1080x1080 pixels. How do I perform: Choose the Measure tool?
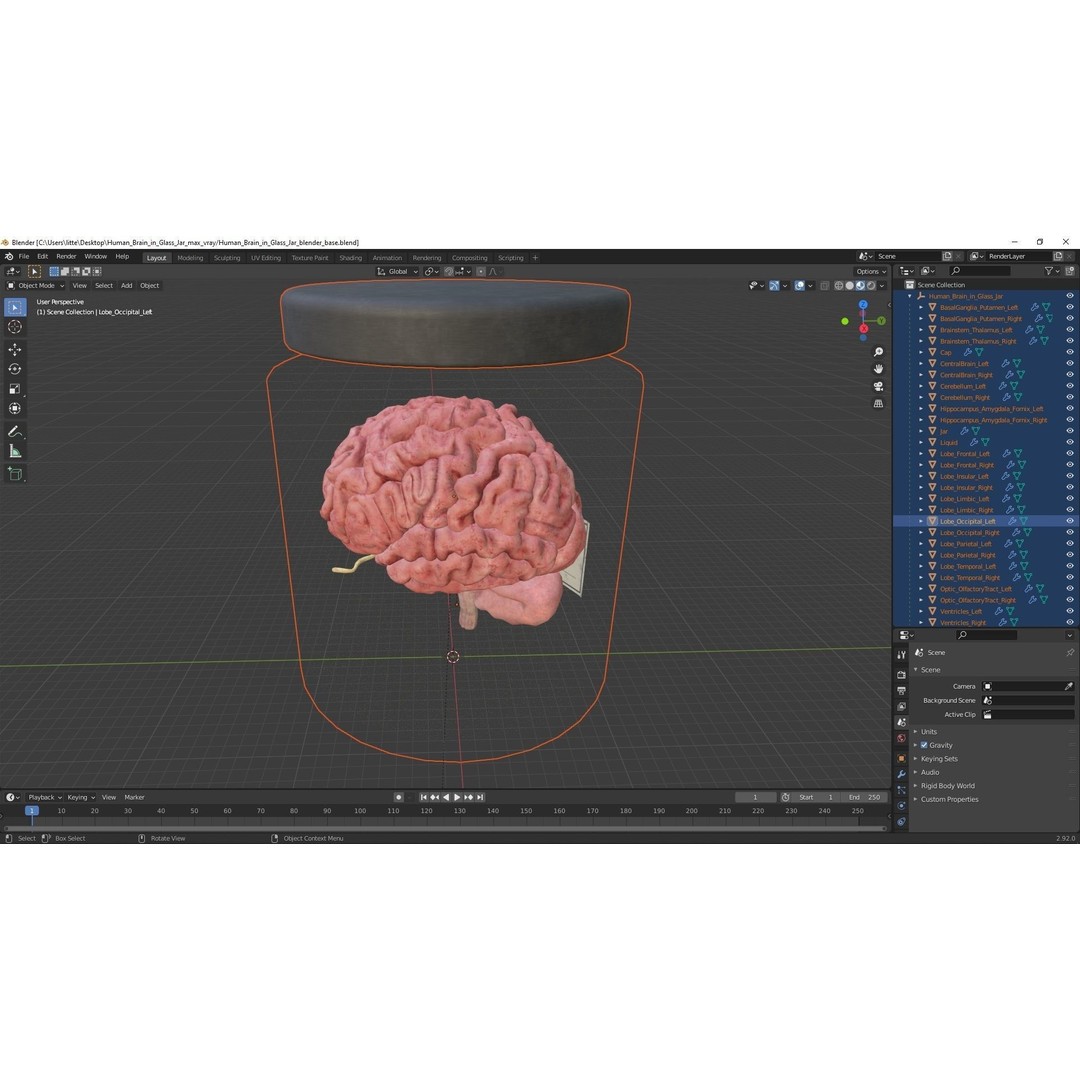click(15, 452)
